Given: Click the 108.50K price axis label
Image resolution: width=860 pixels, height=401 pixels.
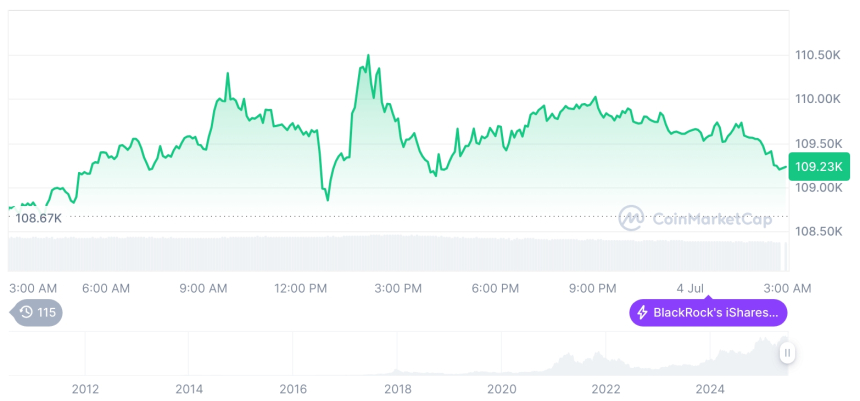Looking at the screenshot, I should (x=817, y=231).
